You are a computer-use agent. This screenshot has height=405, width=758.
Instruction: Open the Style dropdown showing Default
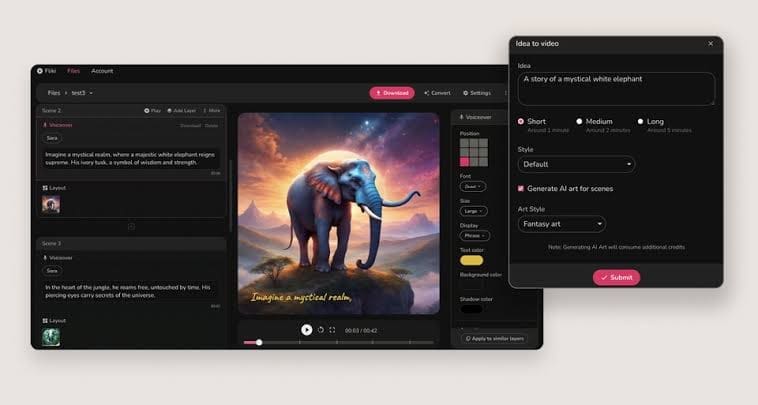tap(576, 164)
